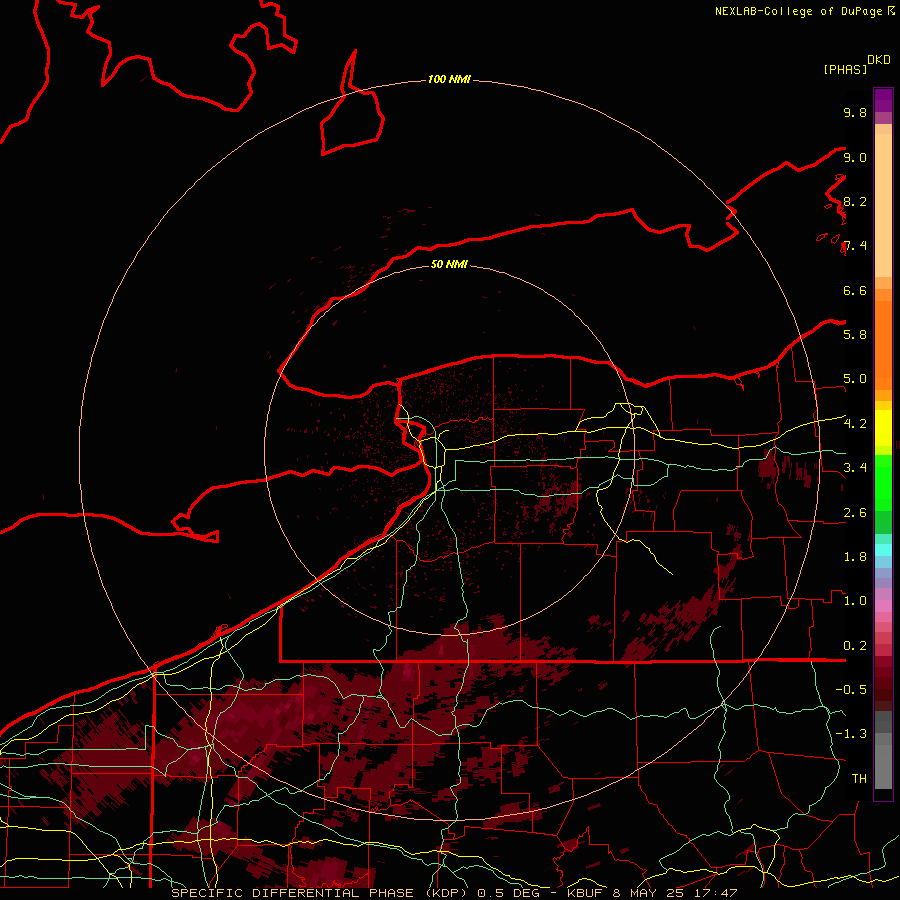Click the 5.0 scale value
This screenshot has width=900, height=900.
[855, 379]
